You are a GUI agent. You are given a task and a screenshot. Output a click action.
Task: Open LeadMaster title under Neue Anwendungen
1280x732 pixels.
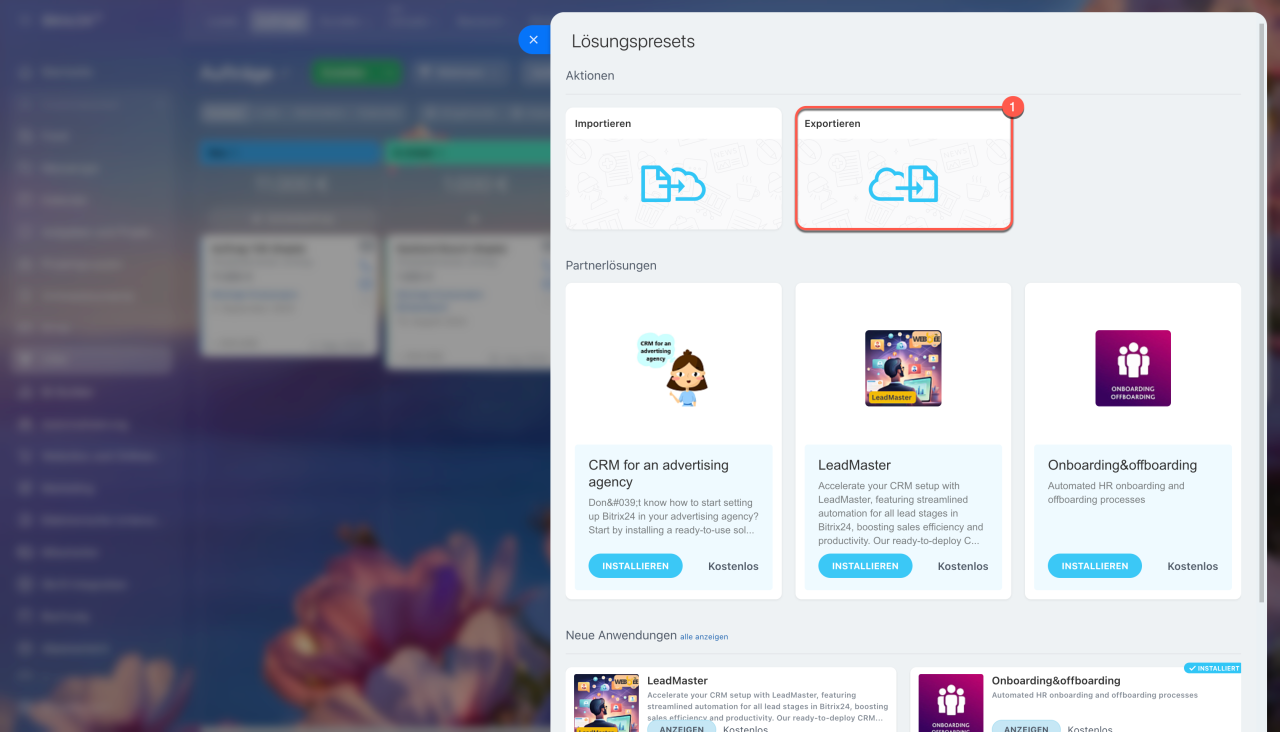677,681
